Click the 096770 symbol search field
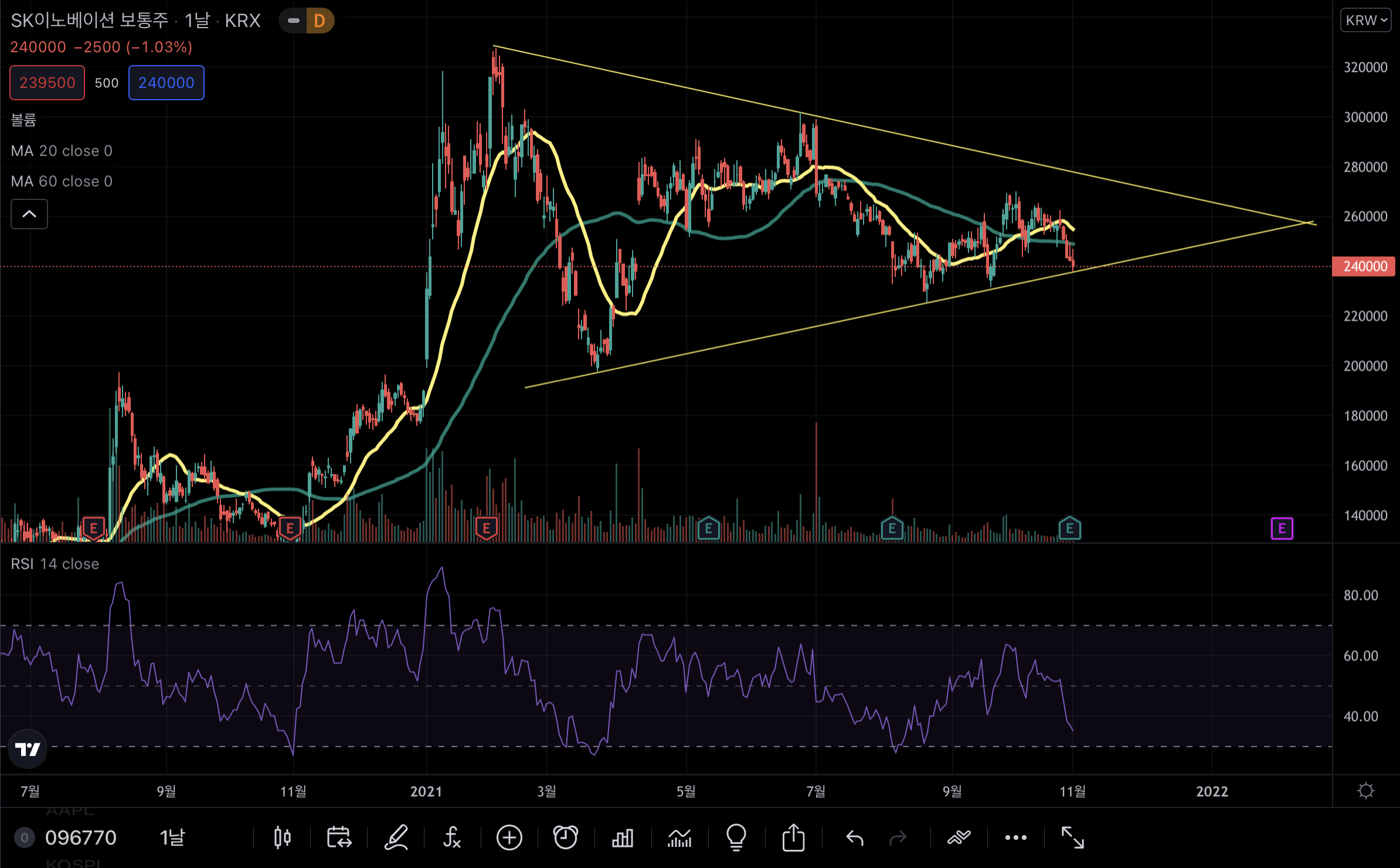The width and height of the screenshot is (1400, 868). 81,838
